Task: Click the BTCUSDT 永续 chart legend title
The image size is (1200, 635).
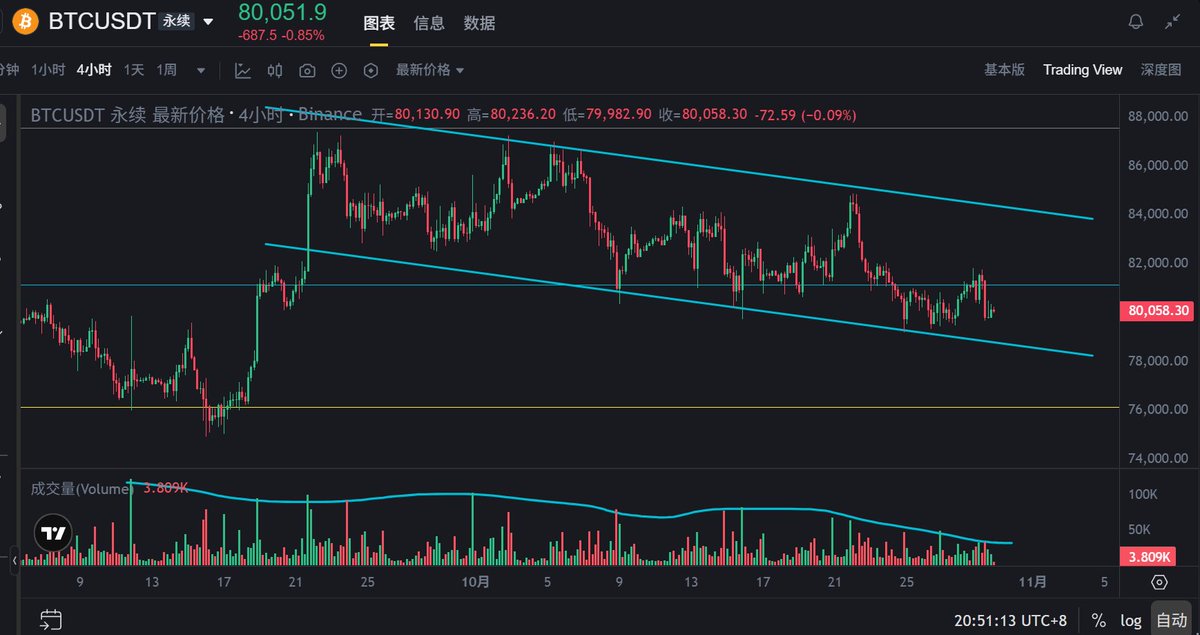Action: [128, 115]
